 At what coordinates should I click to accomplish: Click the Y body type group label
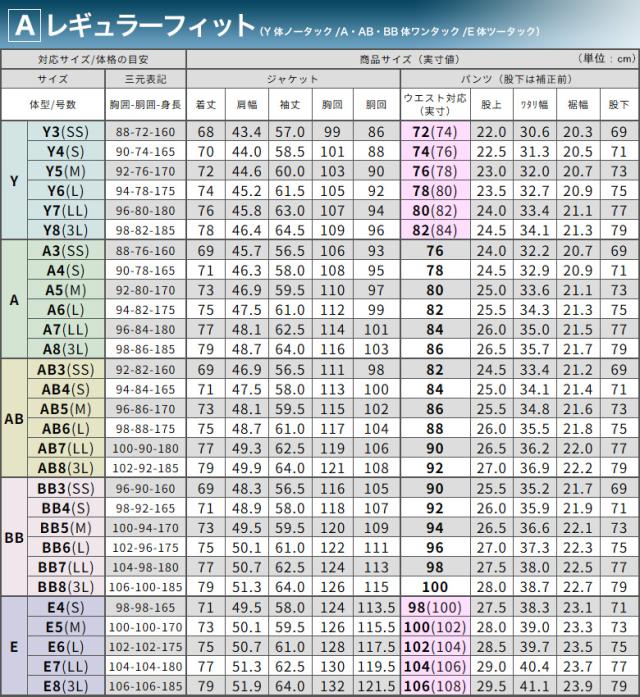(x=14, y=181)
